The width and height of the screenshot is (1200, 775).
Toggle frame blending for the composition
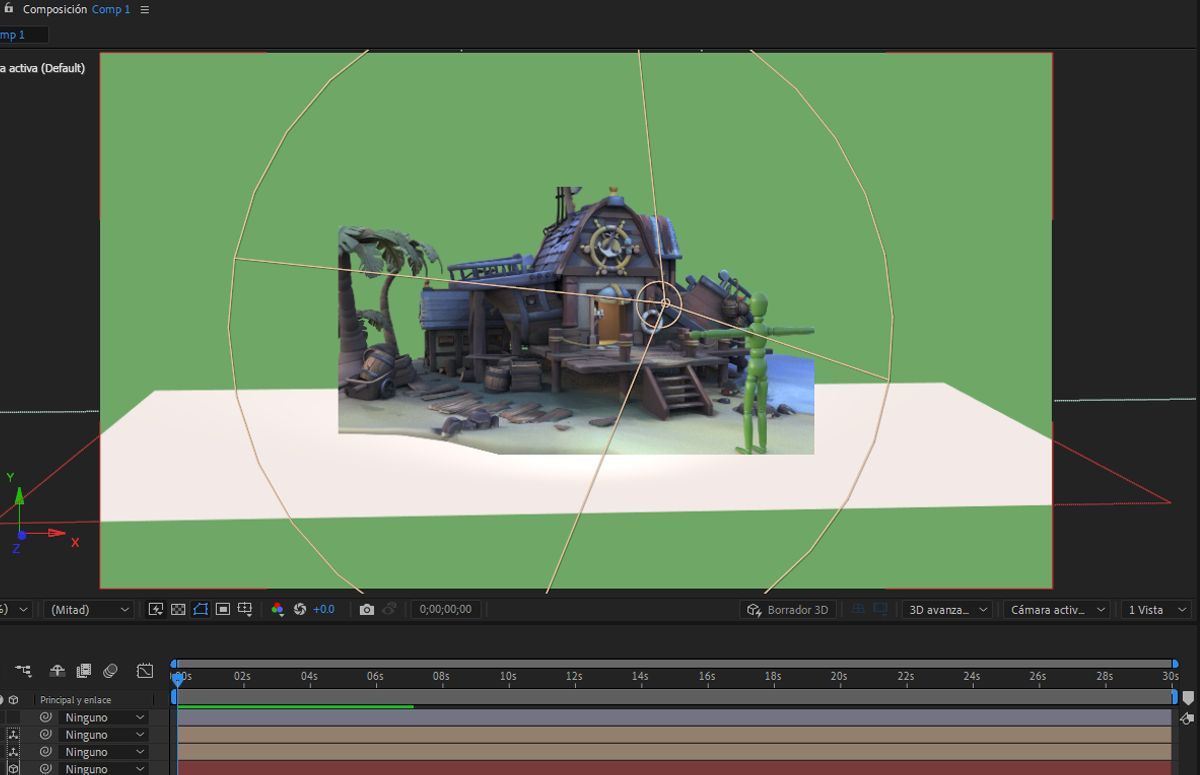(x=83, y=671)
